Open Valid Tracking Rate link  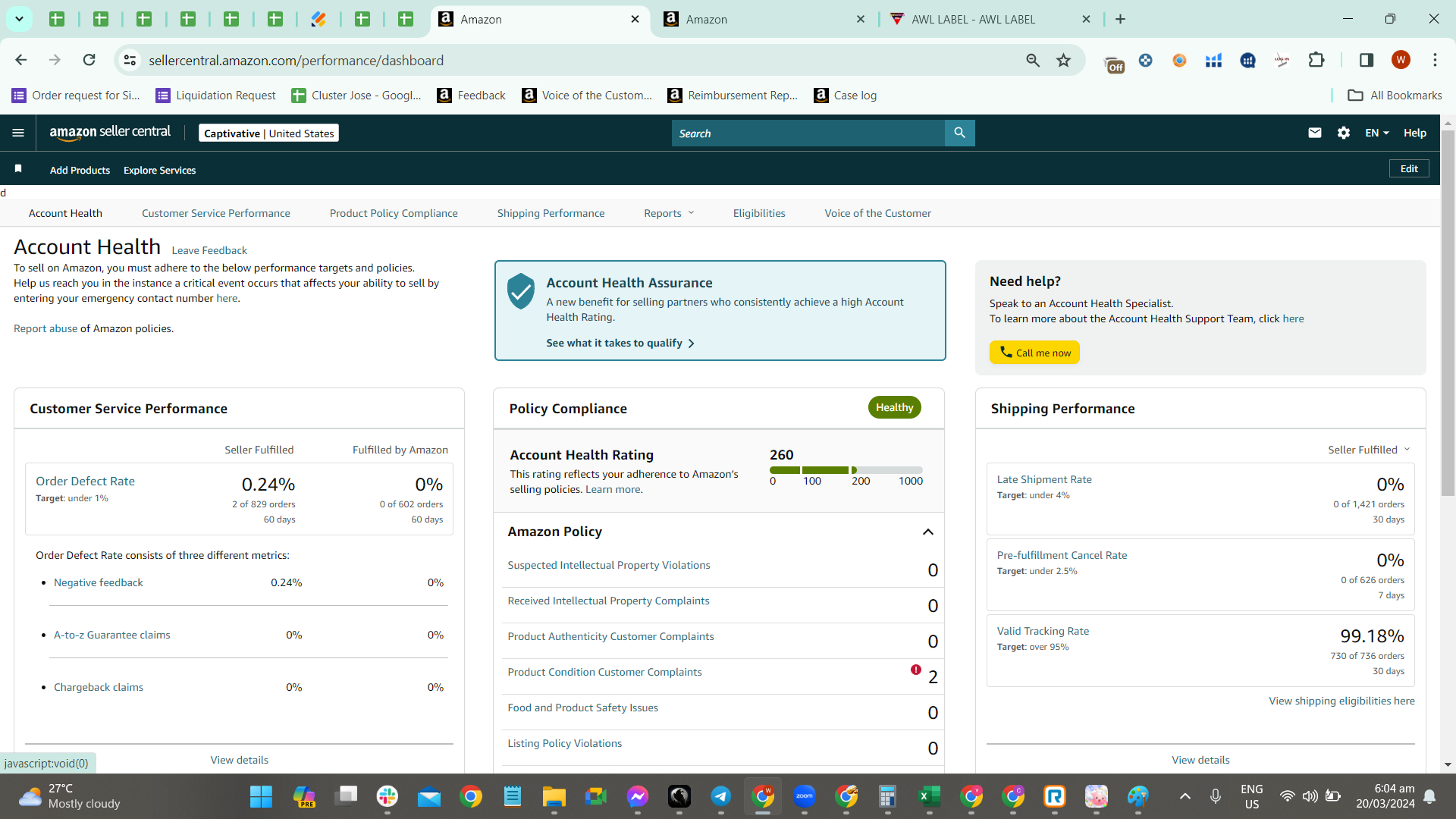pyautogui.click(x=1043, y=631)
